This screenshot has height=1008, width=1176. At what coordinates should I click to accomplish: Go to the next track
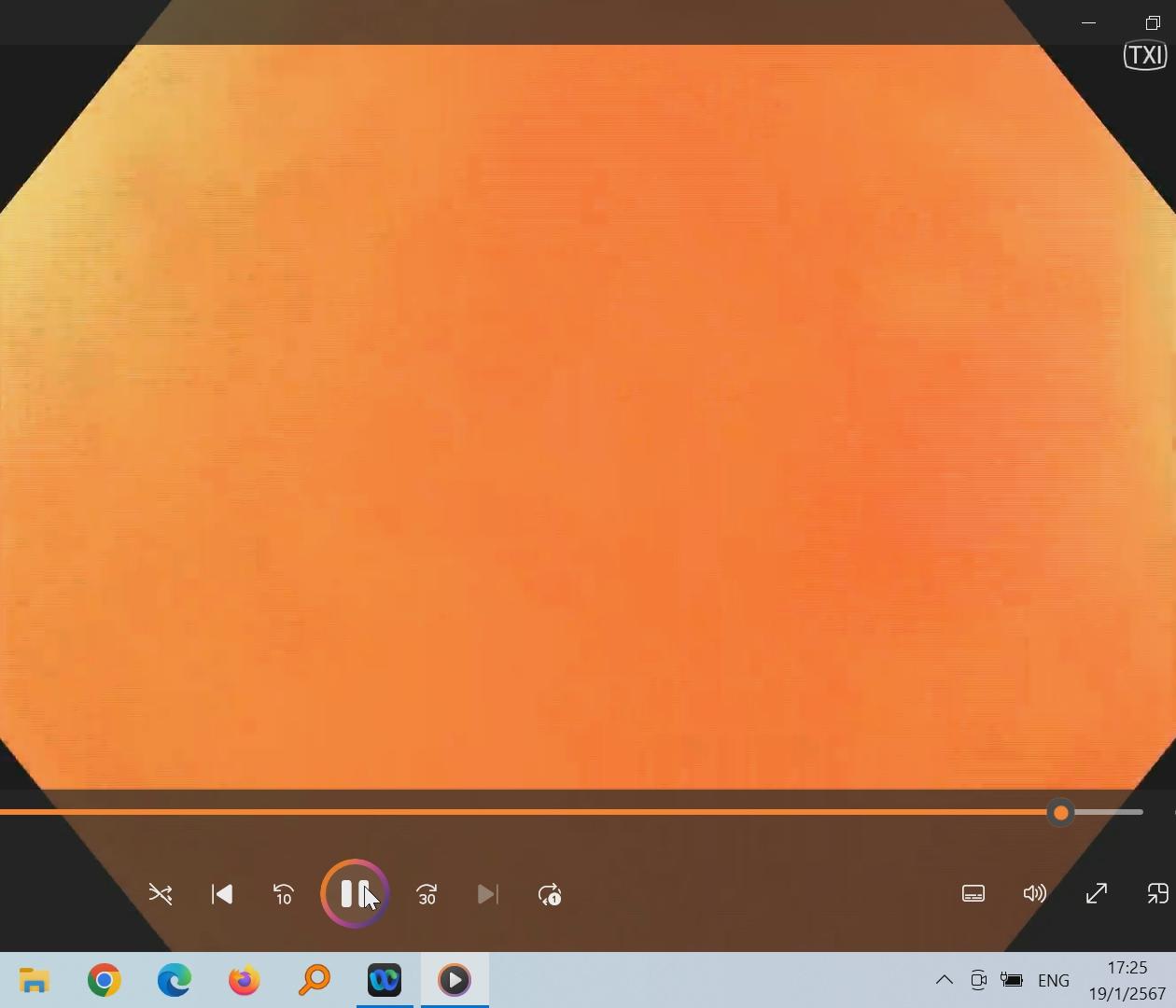487,895
